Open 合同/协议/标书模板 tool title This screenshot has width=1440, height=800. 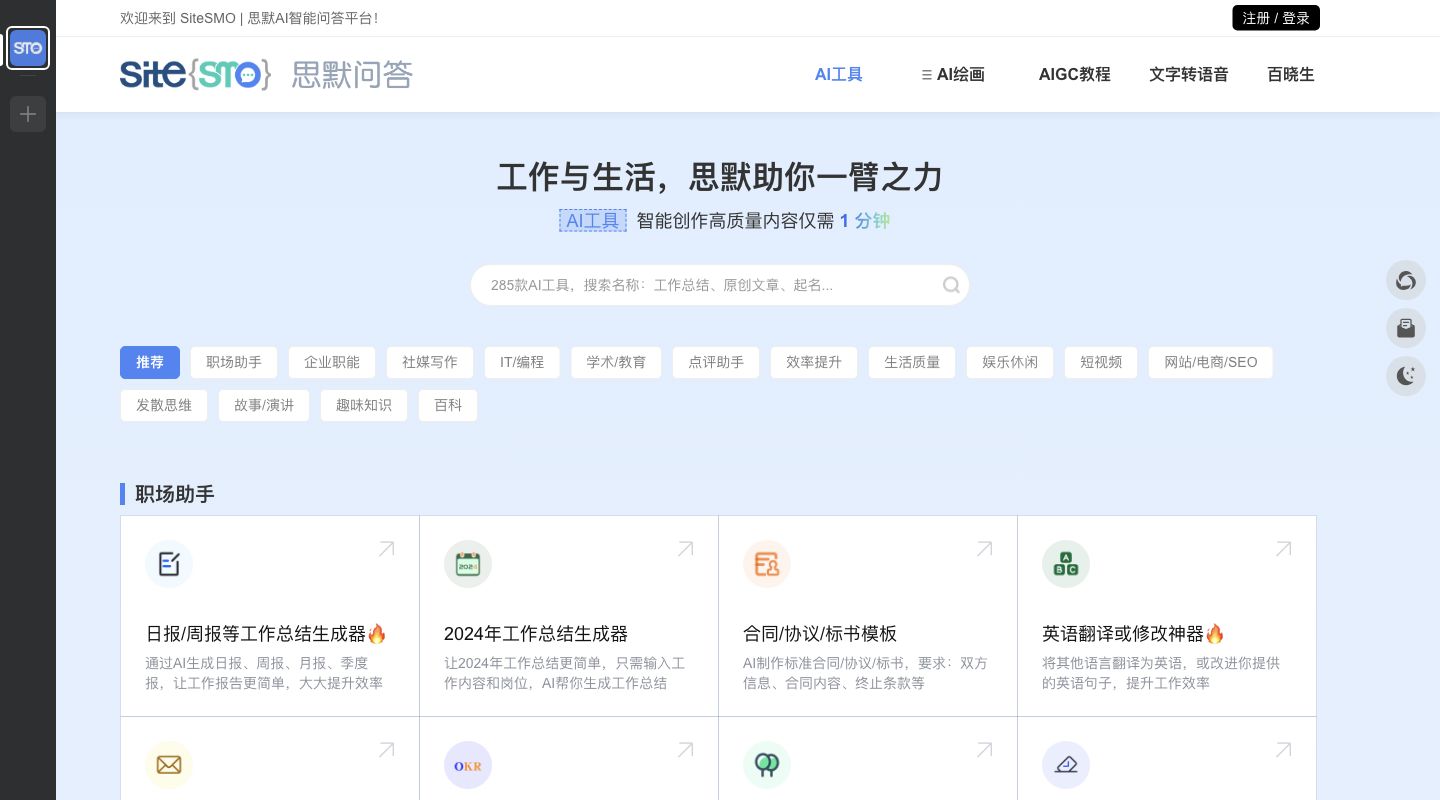click(820, 634)
